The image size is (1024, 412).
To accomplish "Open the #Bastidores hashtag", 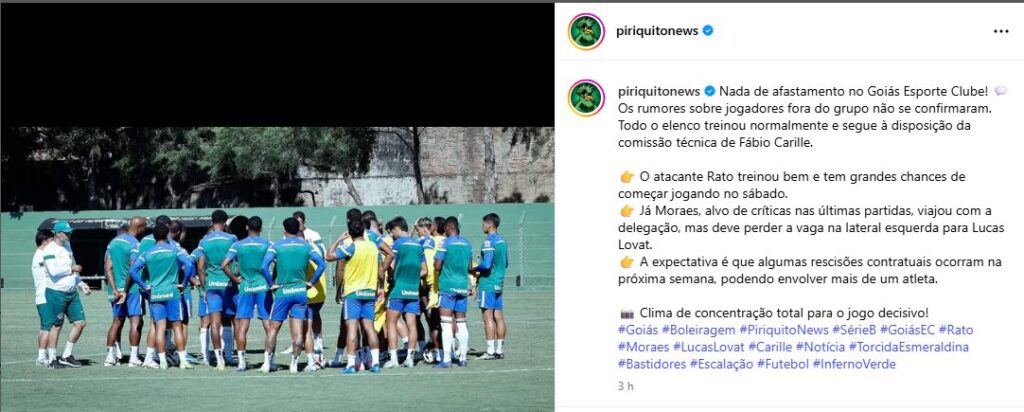I will [652, 364].
